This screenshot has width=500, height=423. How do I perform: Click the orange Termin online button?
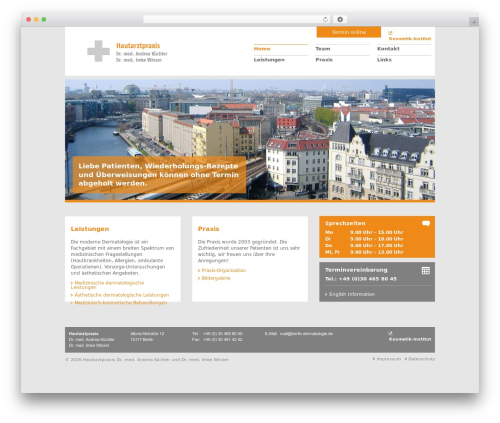coord(349,32)
